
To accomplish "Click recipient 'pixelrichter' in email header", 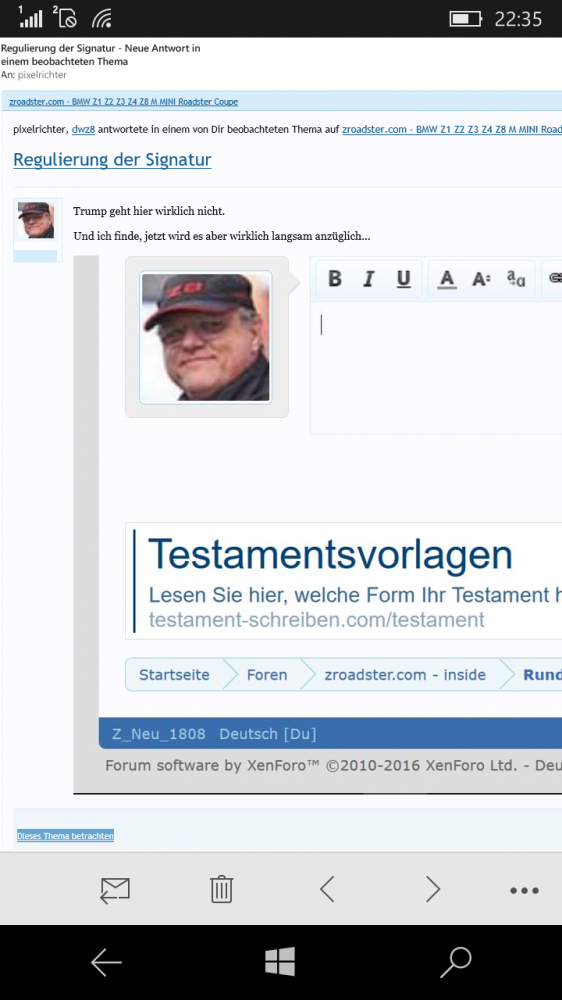I will (42, 75).
